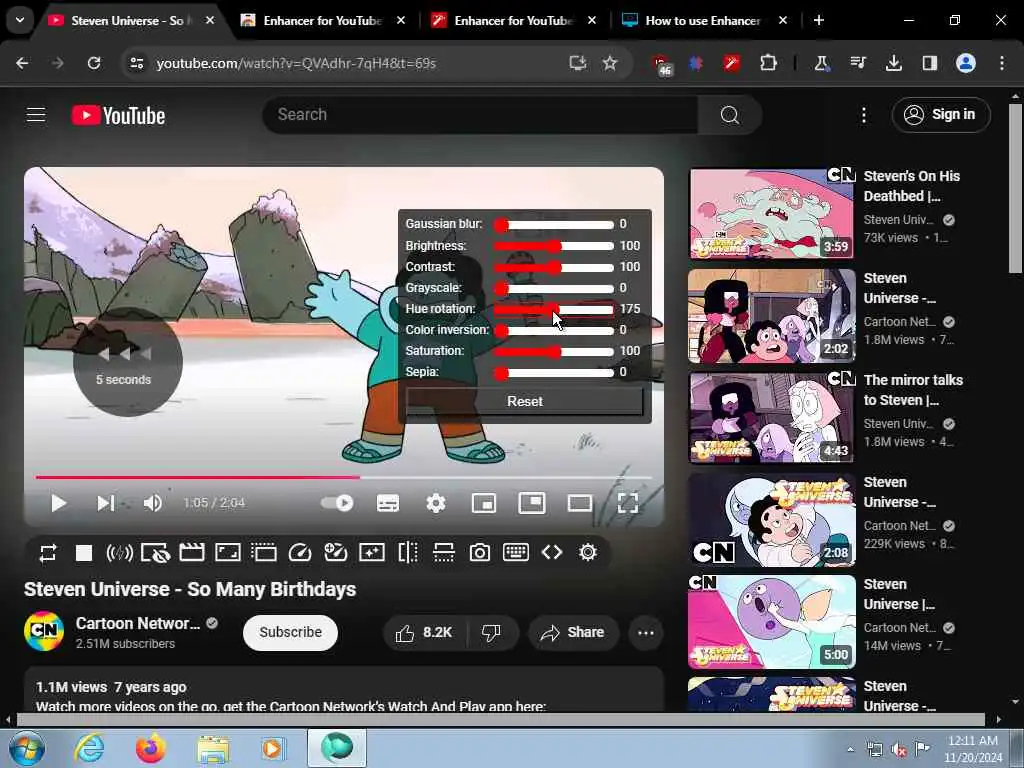Click the Reset filters button

(x=524, y=402)
